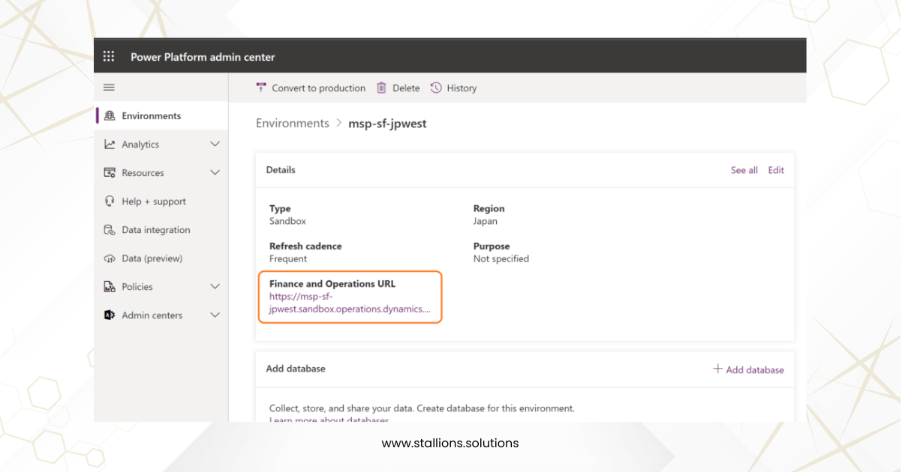Expand the Analytics chevron
This screenshot has height=472, width=901.
(x=214, y=145)
